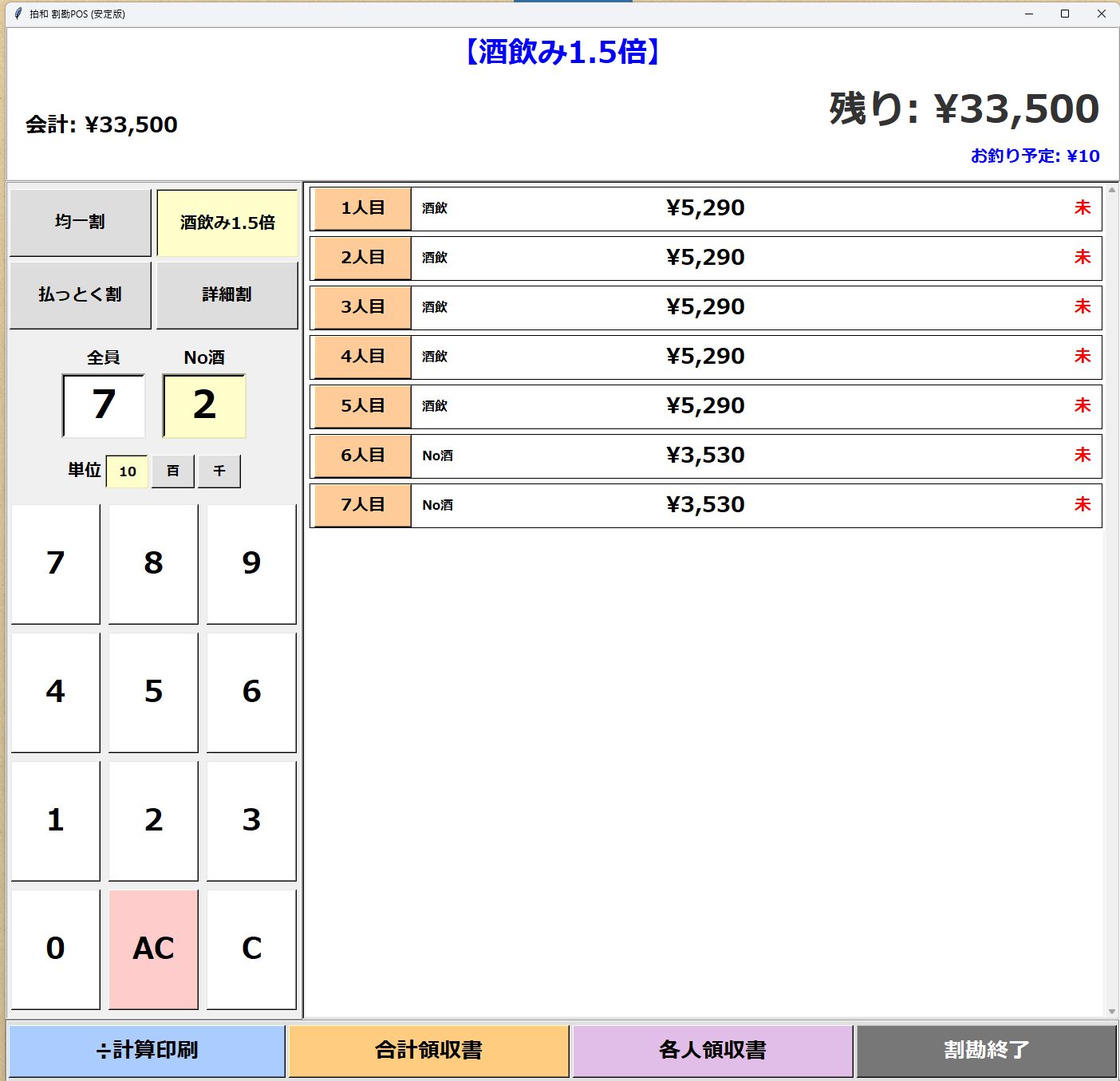Print the 合計領収書 receipt
This screenshot has width=1120, height=1081.
(x=429, y=1051)
